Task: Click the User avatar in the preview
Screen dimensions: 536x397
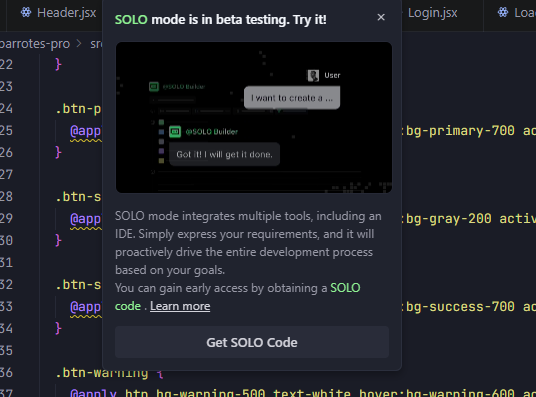Action: [x=313, y=75]
